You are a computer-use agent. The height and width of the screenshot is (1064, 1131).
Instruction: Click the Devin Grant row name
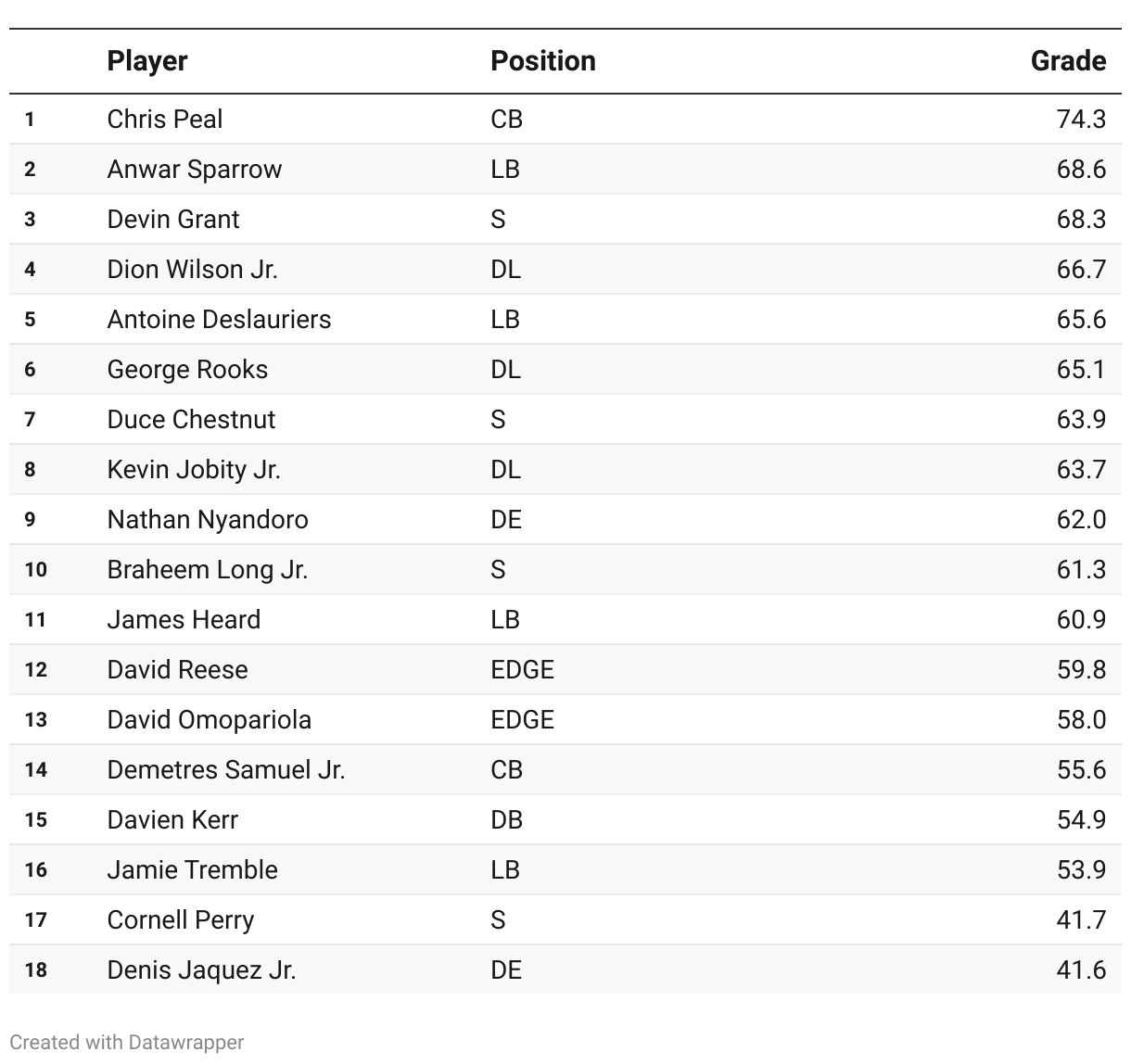pyautogui.click(x=173, y=220)
